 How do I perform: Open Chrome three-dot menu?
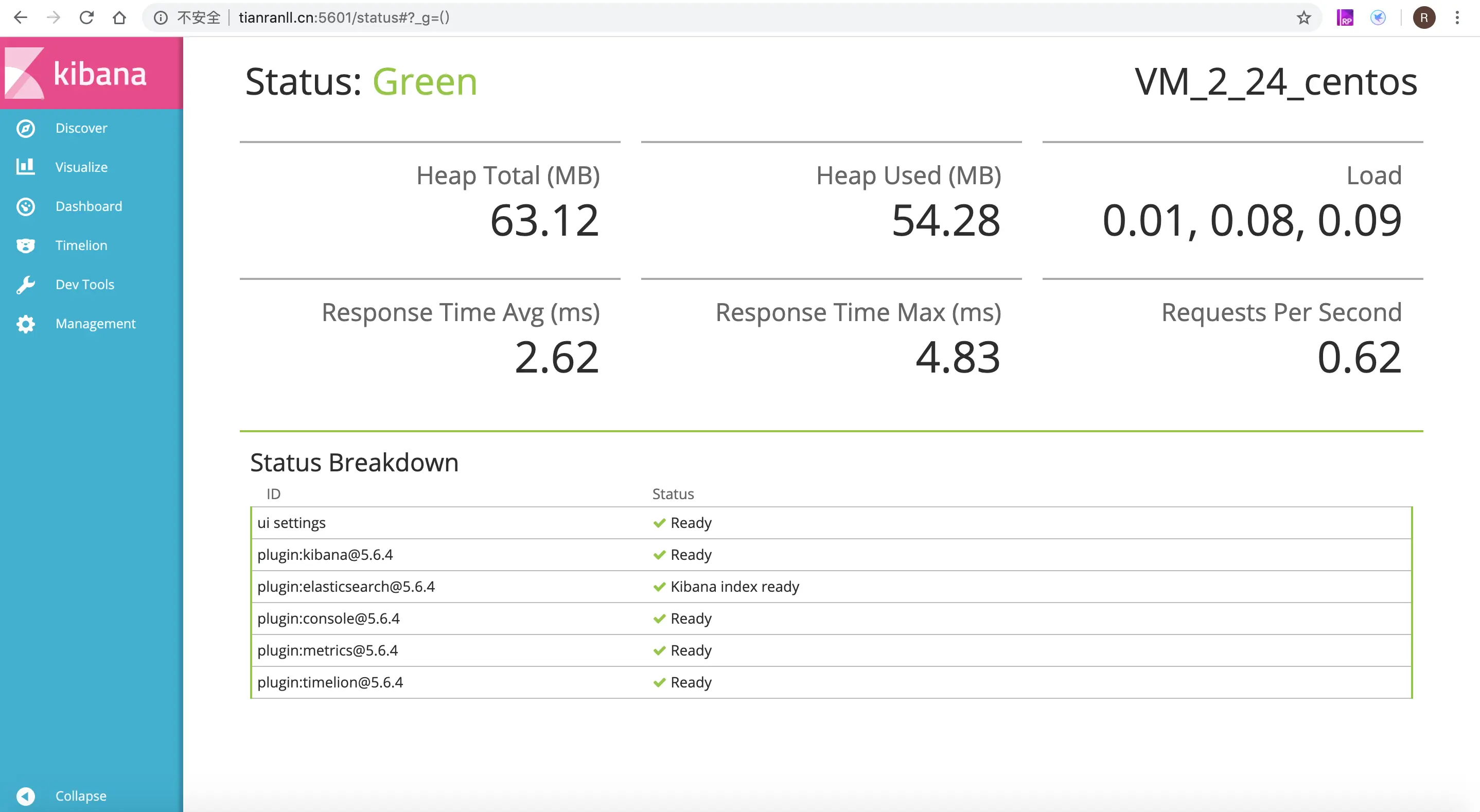[x=1457, y=18]
